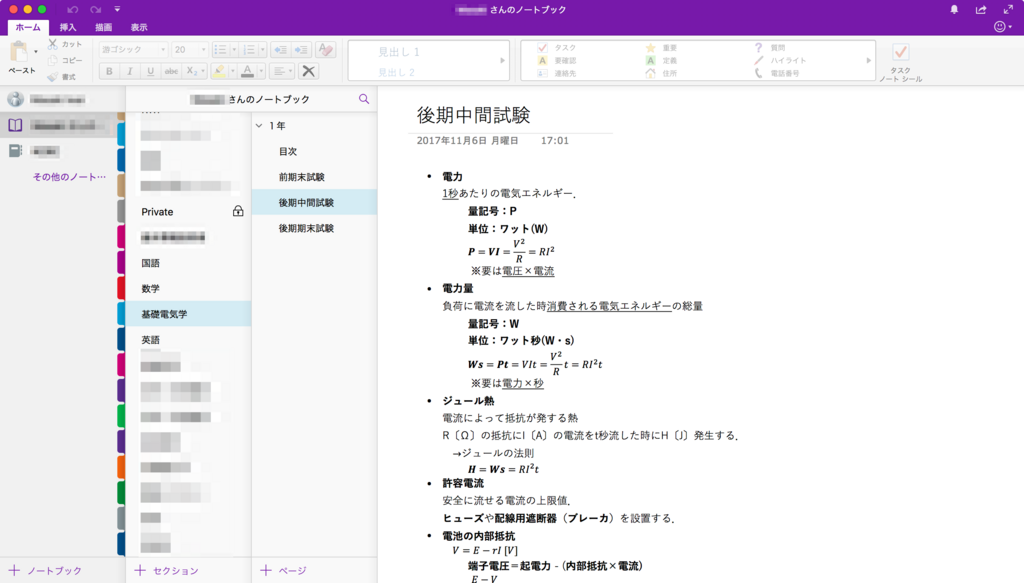Image resolution: width=1024 pixels, height=583 pixels.
Task: Open the subscript options dropdown arrow
Action: click(203, 71)
